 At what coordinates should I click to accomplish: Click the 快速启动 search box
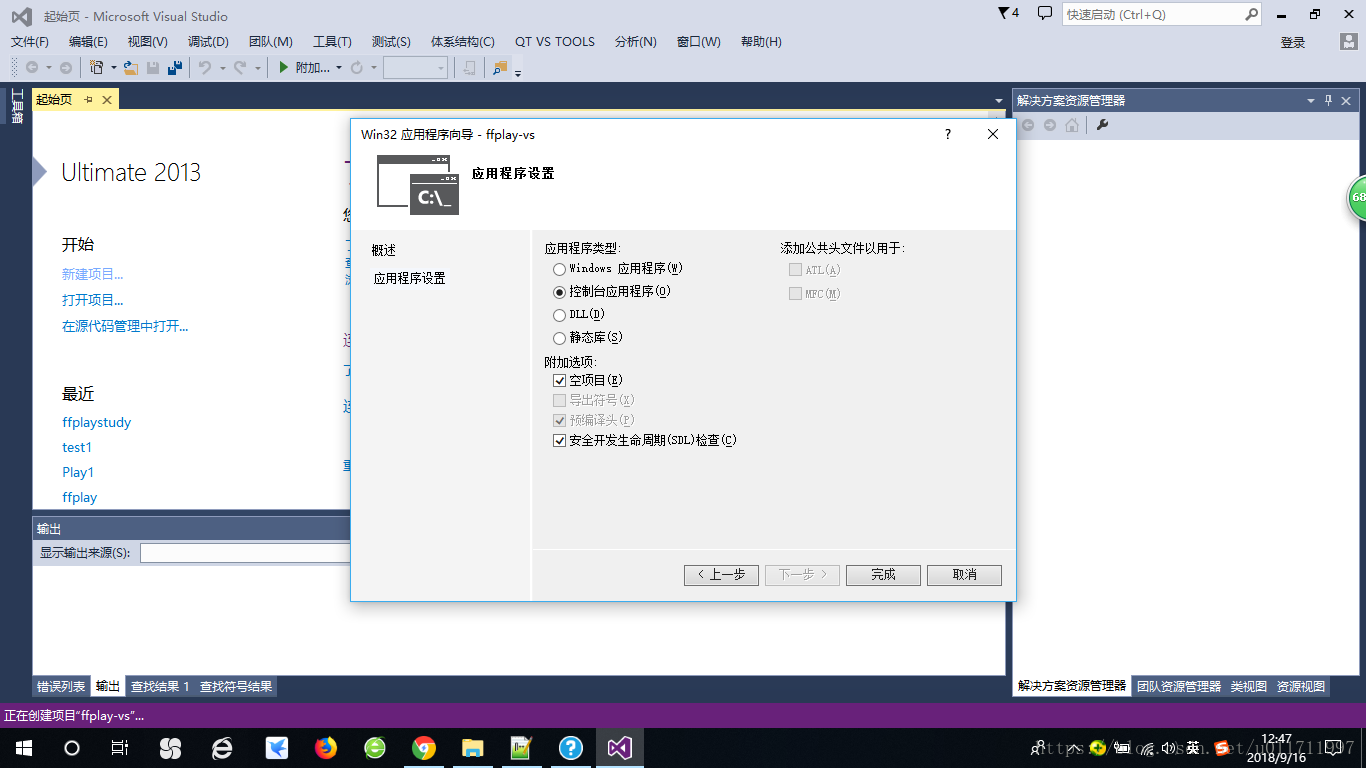click(x=1152, y=15)
